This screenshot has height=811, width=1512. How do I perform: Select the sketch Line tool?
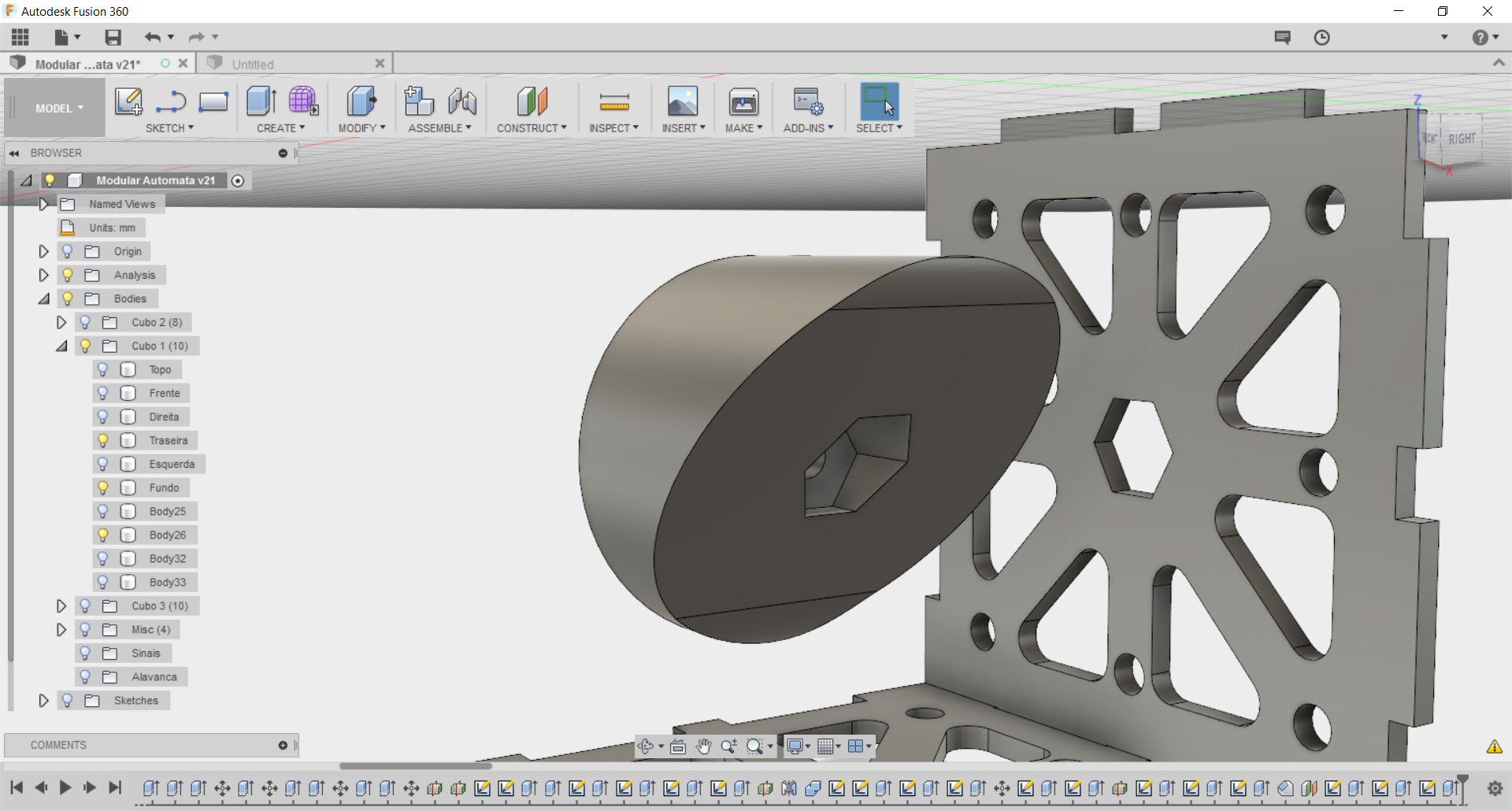[x=170, y=102]
